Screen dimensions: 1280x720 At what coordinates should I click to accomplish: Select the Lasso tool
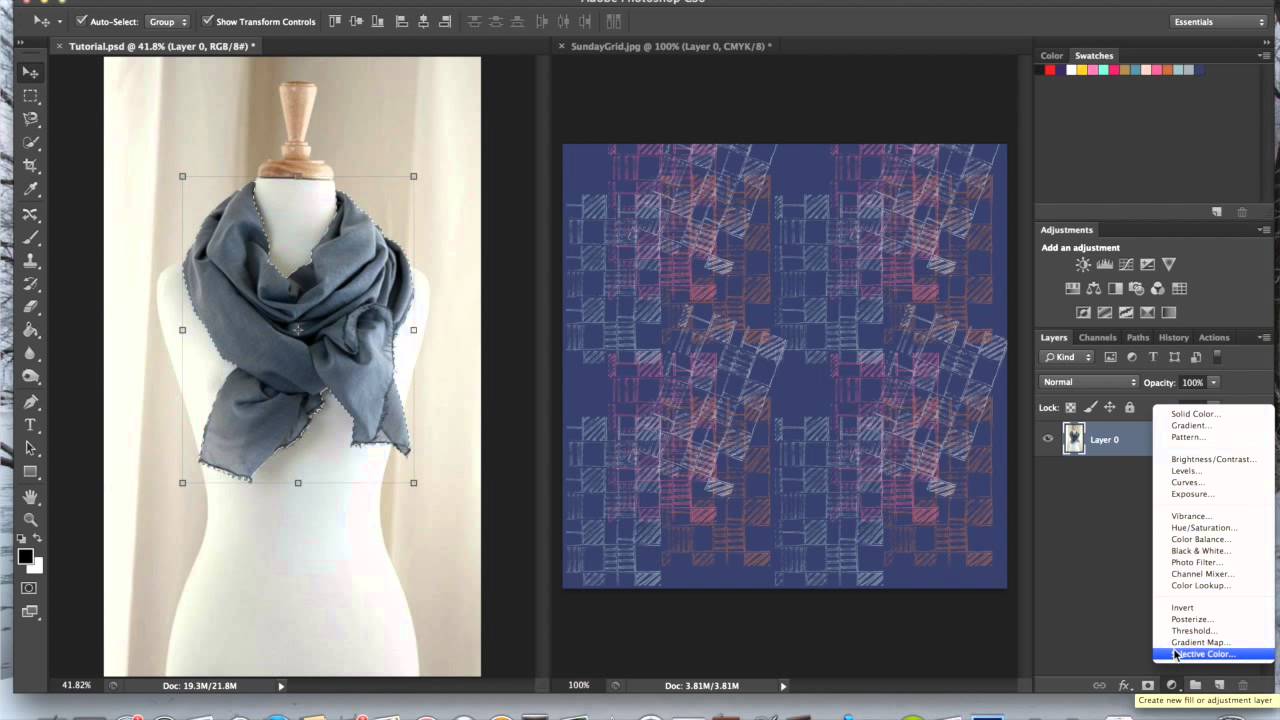[30, 119]
